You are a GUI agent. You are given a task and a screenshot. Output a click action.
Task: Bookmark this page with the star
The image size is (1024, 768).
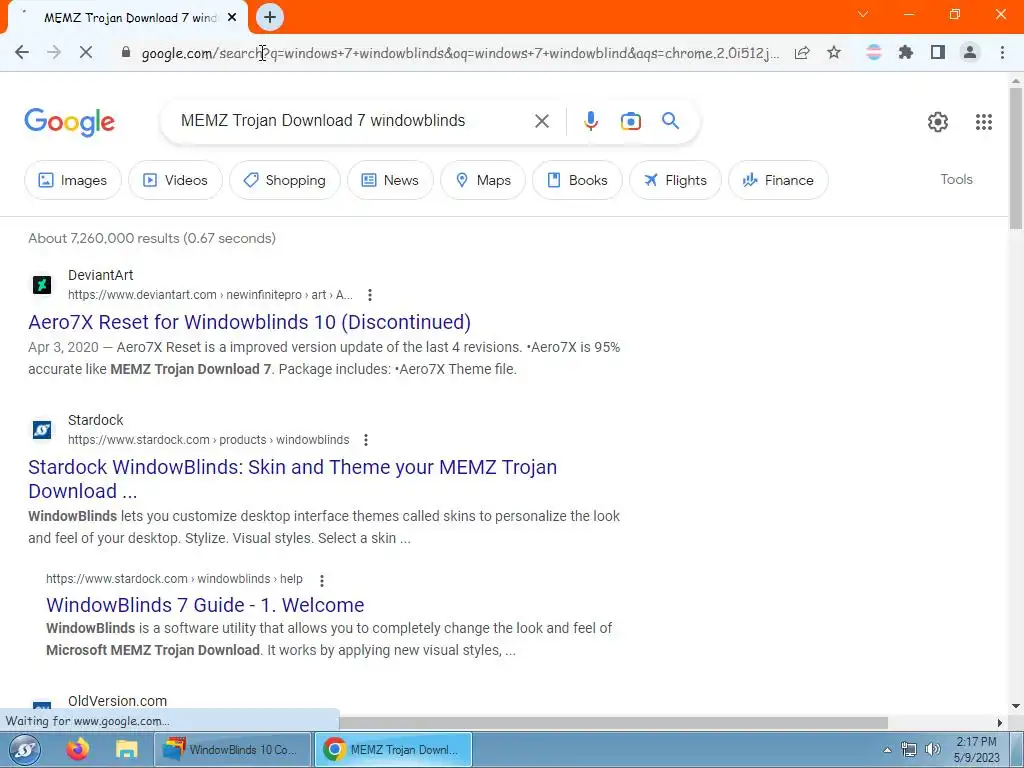pyautogui.click(x=834, y=52)
